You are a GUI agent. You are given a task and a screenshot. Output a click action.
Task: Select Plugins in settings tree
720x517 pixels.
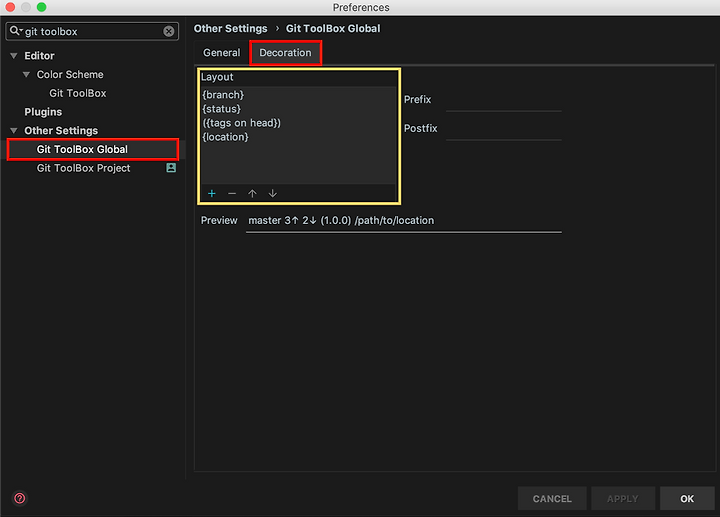[43, 112]
